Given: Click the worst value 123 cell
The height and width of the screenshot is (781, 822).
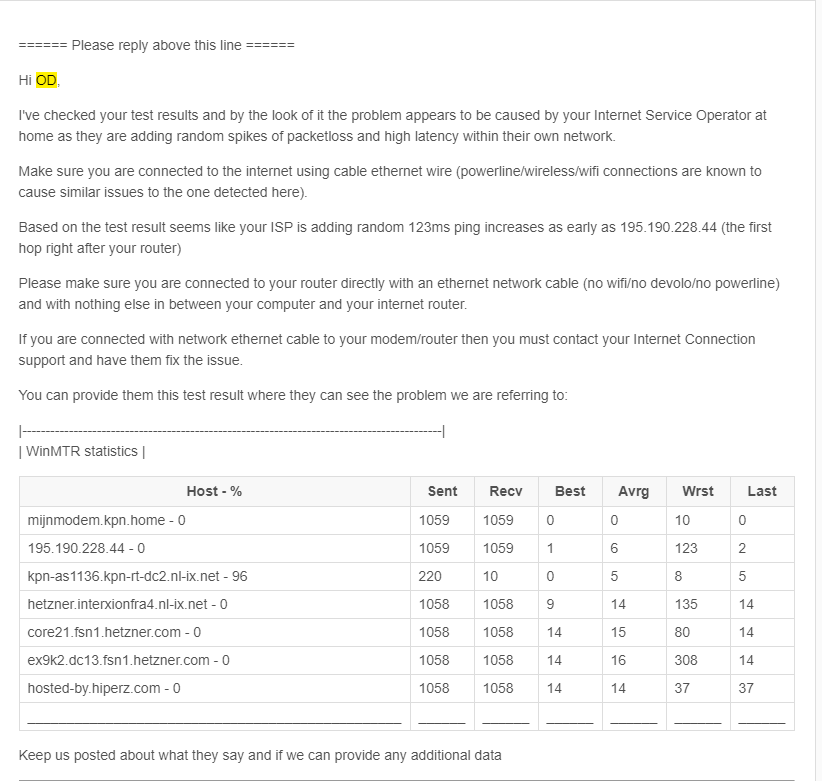Looking at the screenshot, I should (x=698, y=548).
